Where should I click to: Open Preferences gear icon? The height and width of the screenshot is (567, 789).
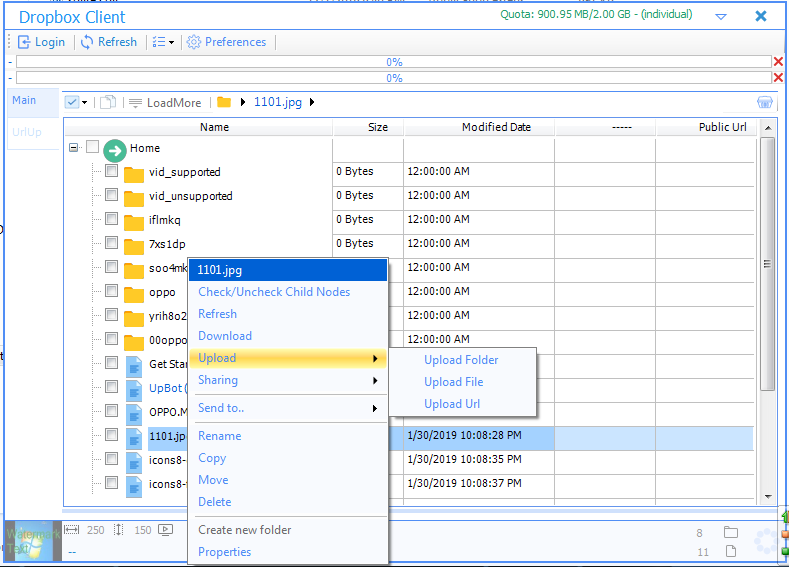click(x=193, y=42)
